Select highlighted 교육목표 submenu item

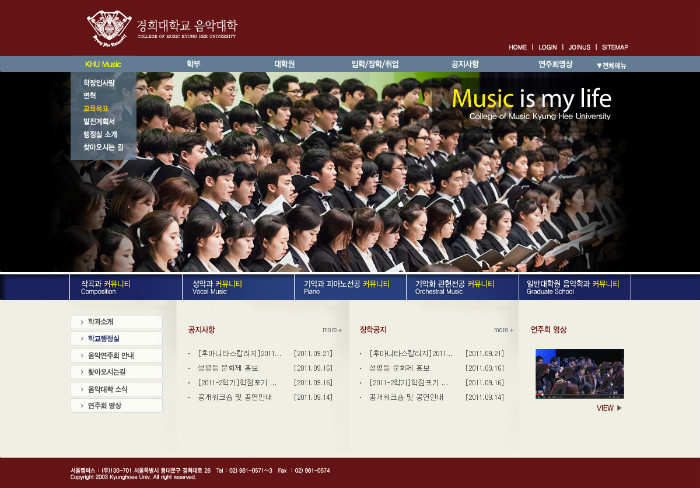tap(96, 108)
